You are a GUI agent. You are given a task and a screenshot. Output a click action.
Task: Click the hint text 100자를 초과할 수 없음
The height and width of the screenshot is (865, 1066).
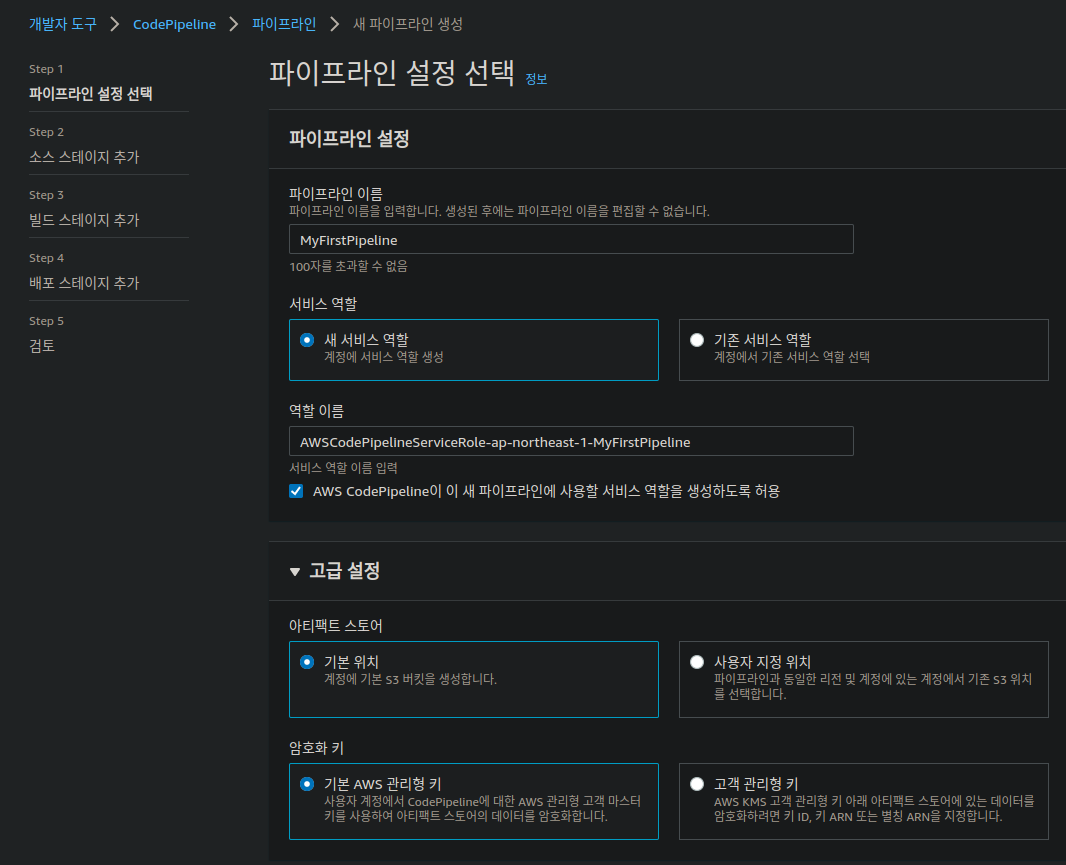pyautogui.click(x=348, y=267)
